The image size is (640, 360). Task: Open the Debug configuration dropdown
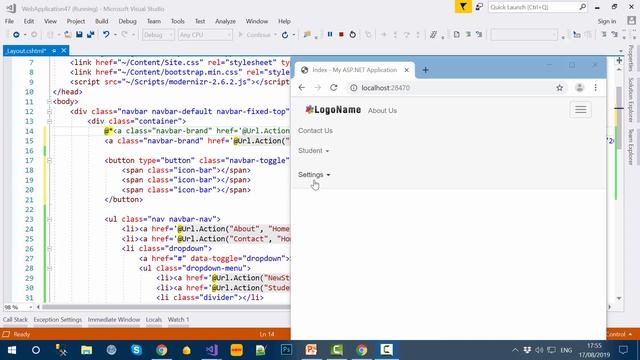coord(158,35)
